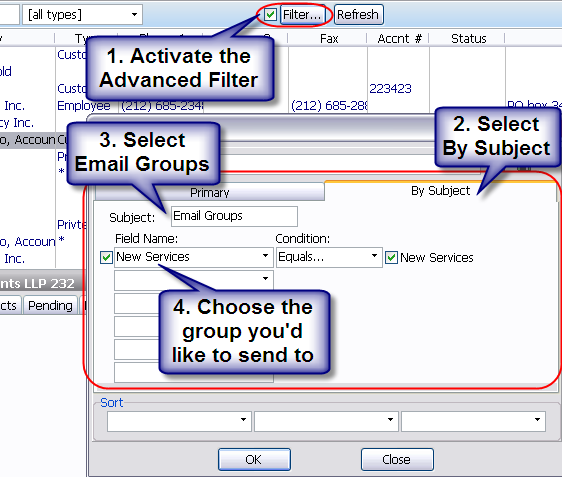Sort by the Accnt # column header
Image resolution: width=562 pixels, height=477 pixels.
pos(399,38)
